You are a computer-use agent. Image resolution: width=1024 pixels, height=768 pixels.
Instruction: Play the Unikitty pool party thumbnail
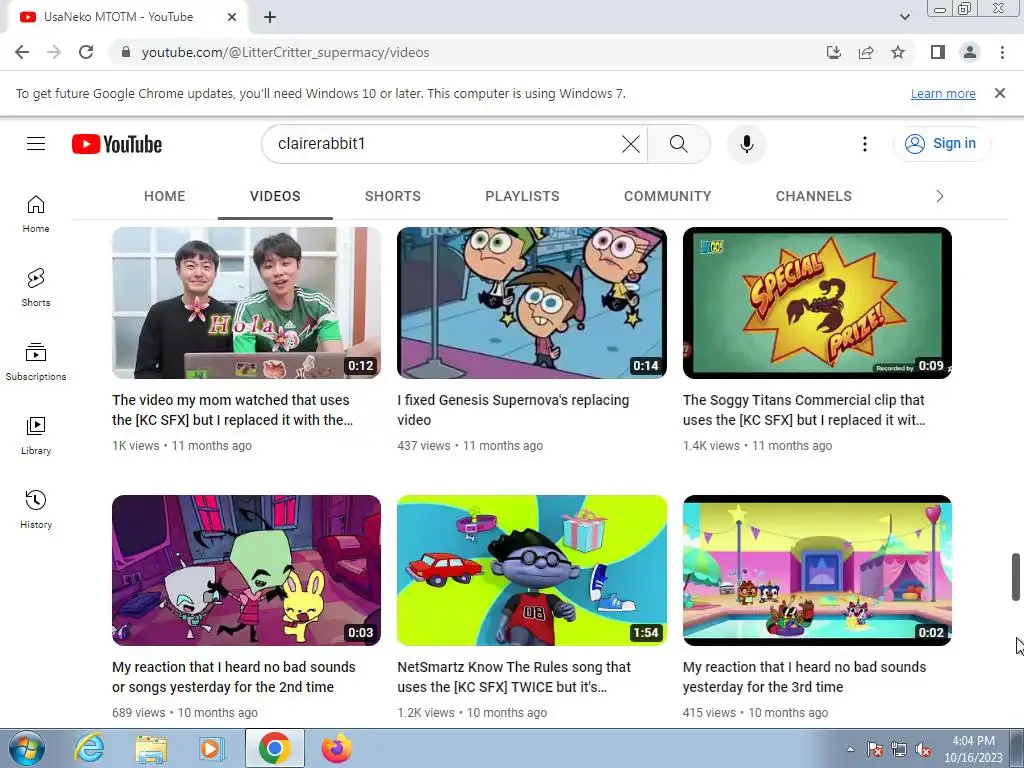(x=817, y=570)
